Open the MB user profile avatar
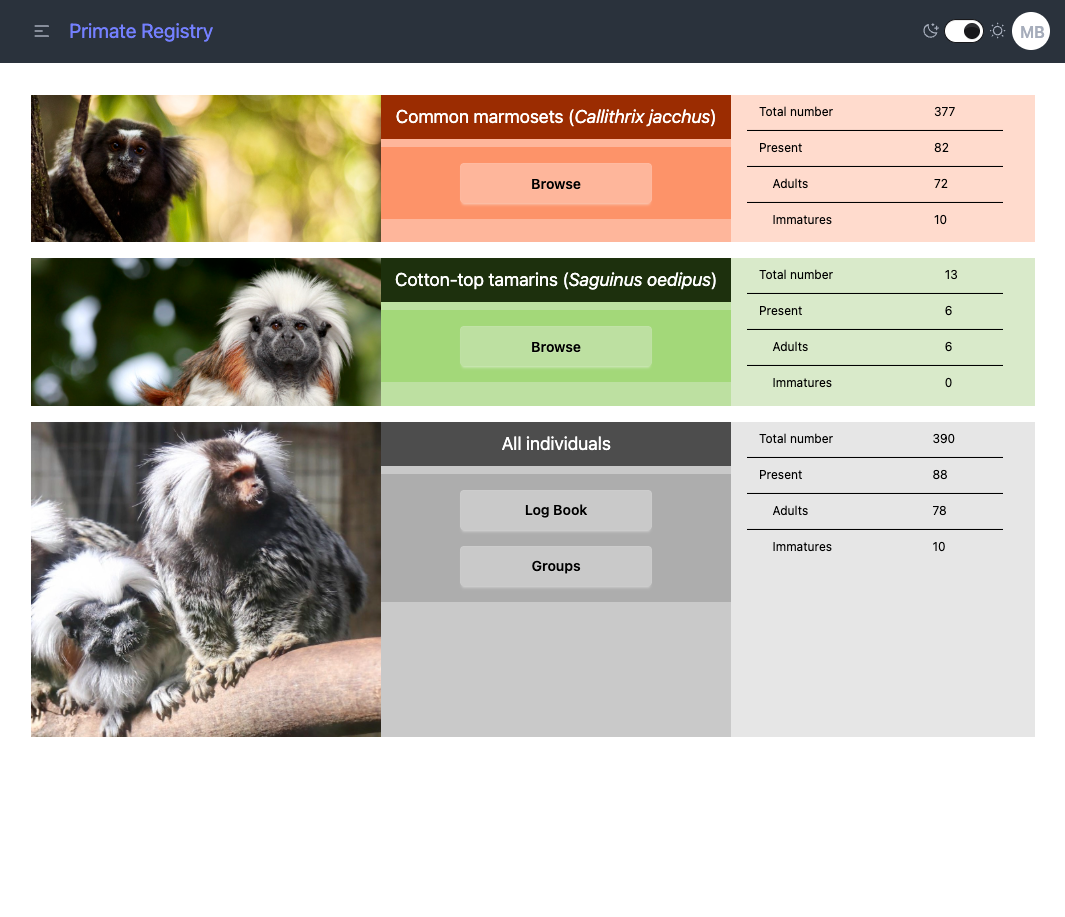1065x917 pixels. tap(1031, 31)
